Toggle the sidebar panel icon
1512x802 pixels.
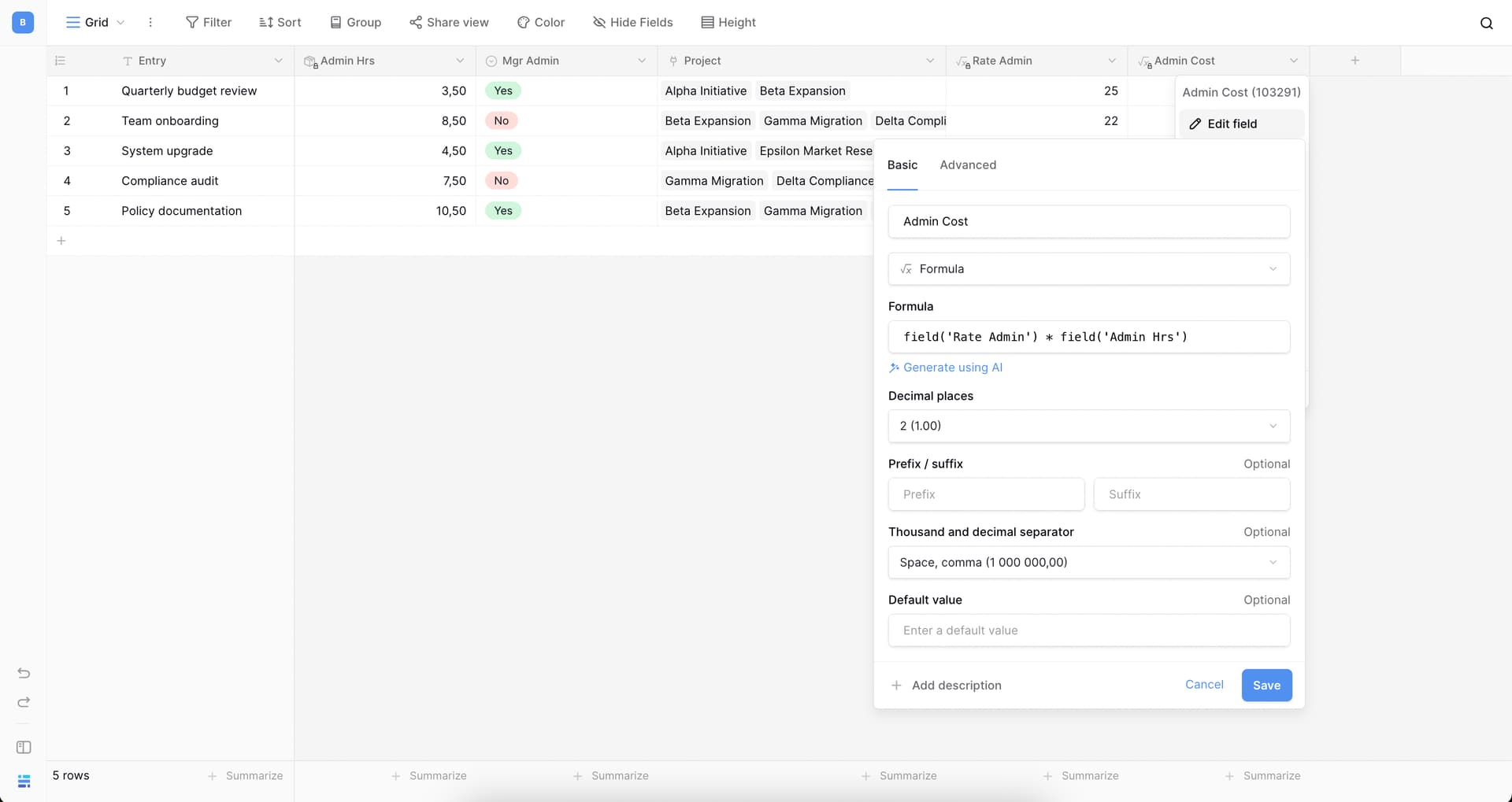[x=24, y=747]
